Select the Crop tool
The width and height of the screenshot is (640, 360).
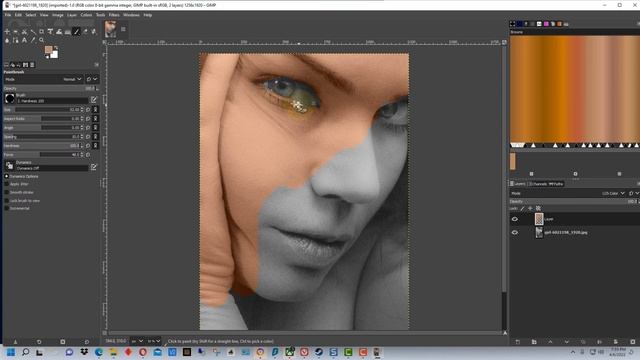click(42, 31)
